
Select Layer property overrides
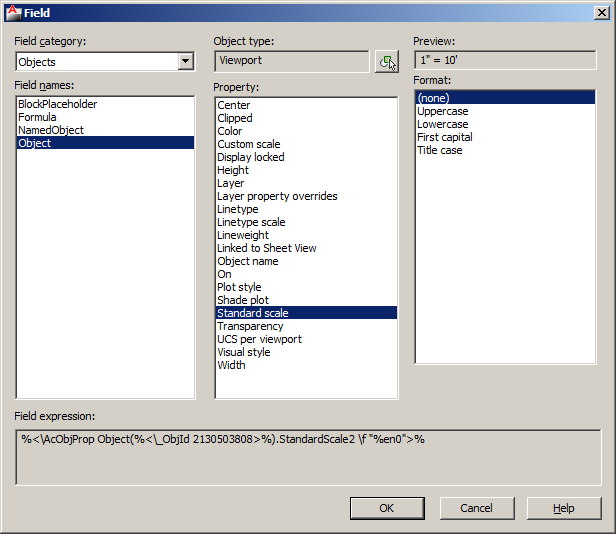click(x=306, y=196)
